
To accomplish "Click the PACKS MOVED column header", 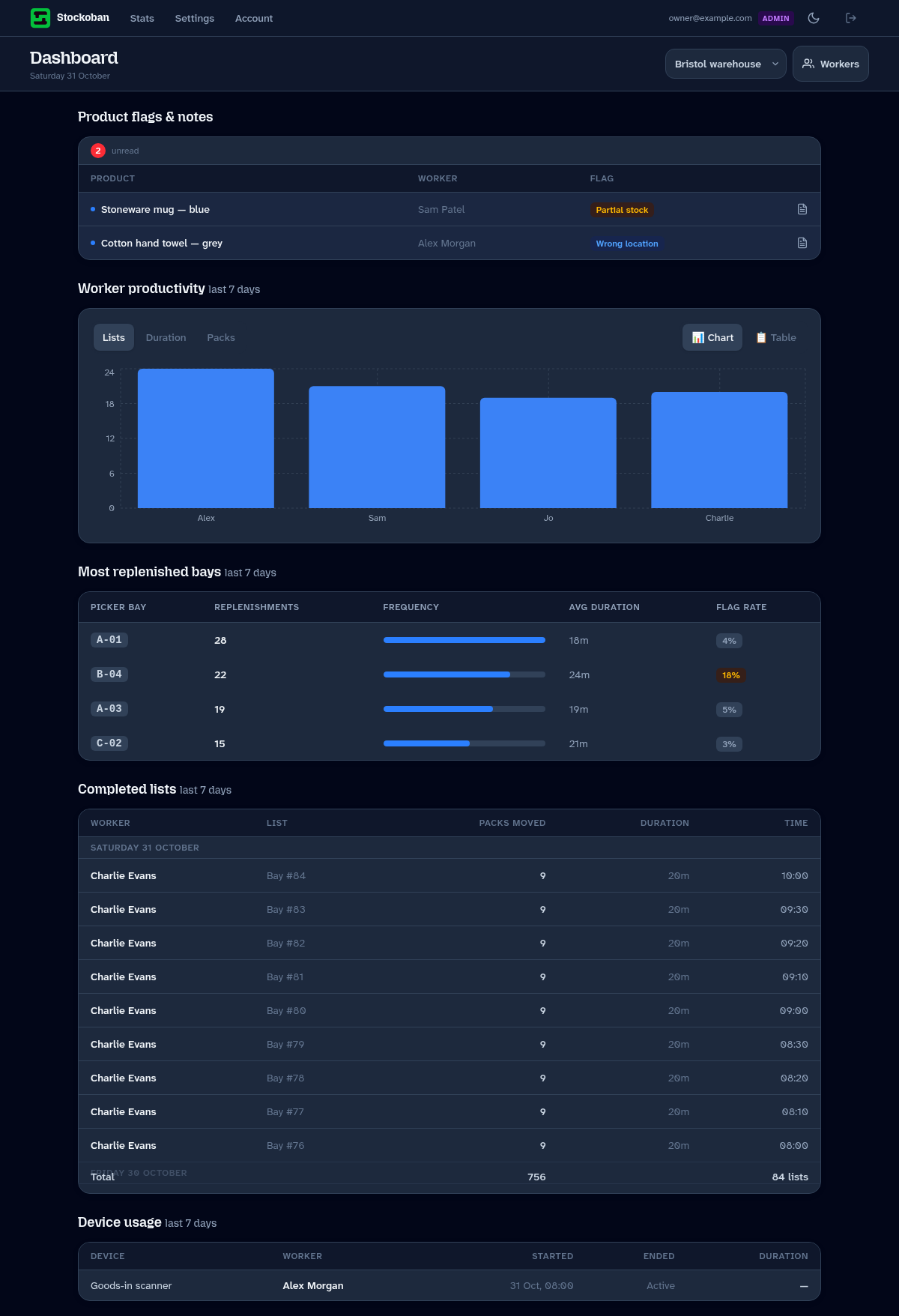I will (512, 823).
